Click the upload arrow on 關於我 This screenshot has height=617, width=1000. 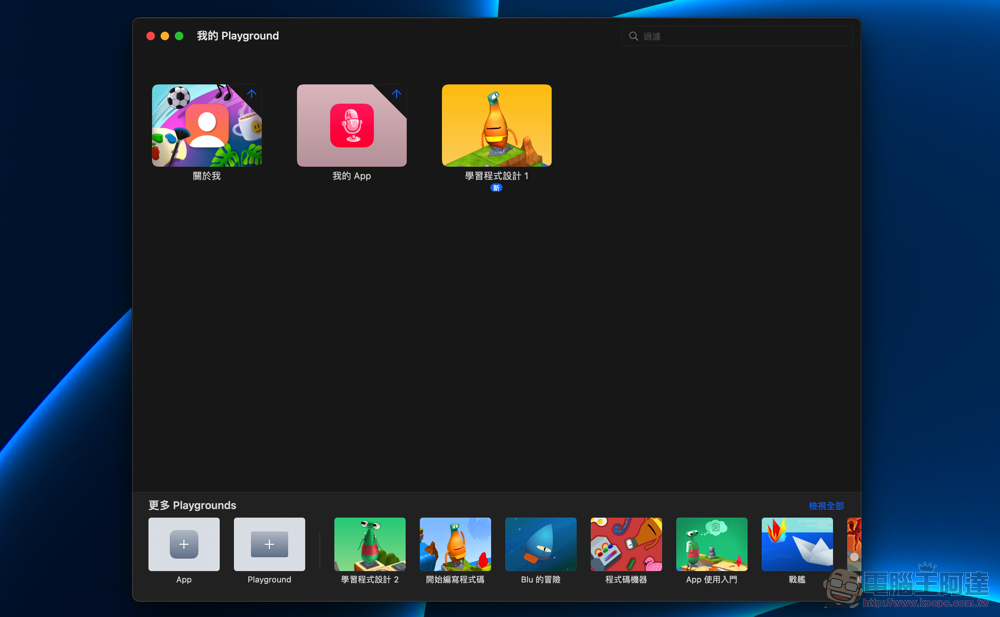click(x=252, y=94)
